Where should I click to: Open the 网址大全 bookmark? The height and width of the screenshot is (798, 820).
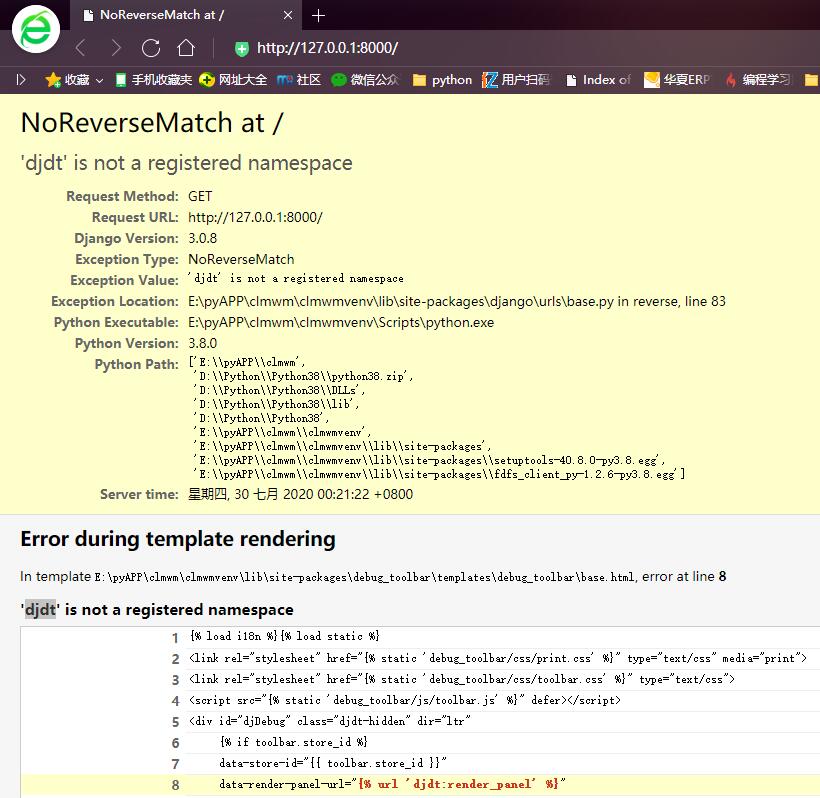click(233, 79)
